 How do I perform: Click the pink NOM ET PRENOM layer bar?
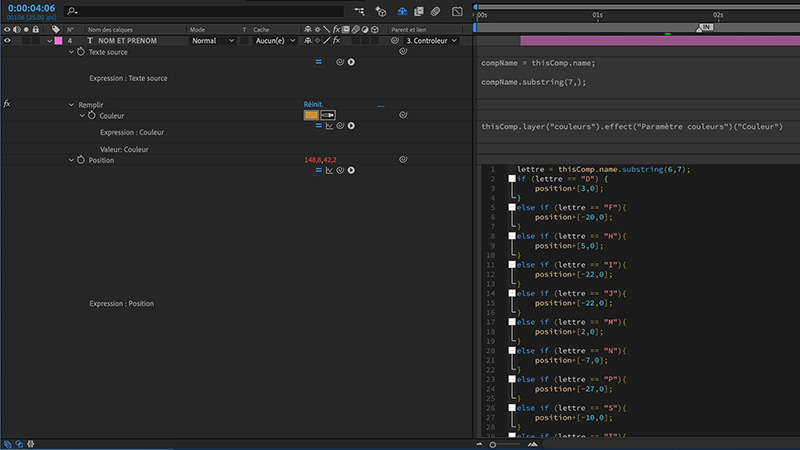[x=660, y=41]
